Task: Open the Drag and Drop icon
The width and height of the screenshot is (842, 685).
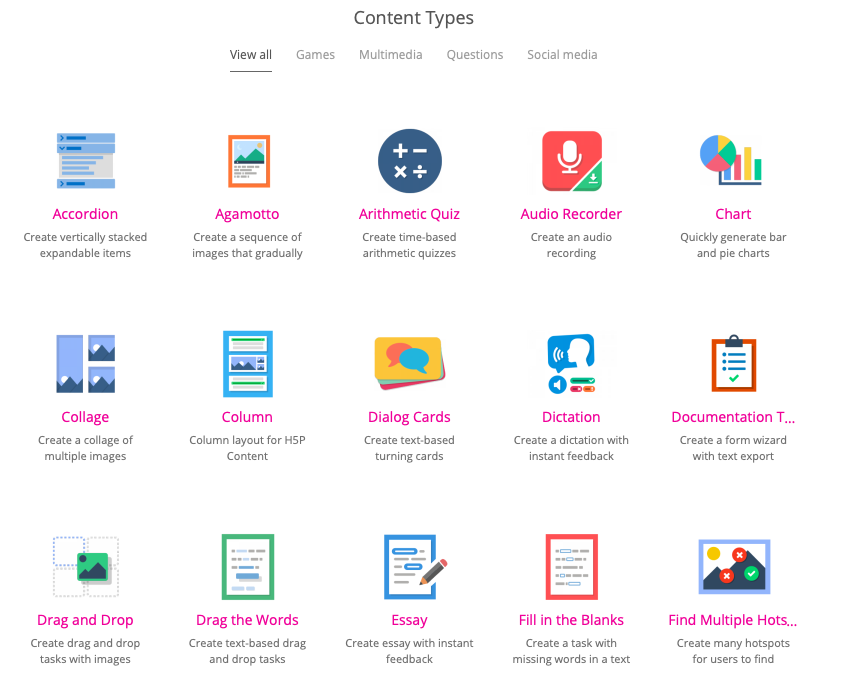Action: pyautogui.click(x=85, y=567)
